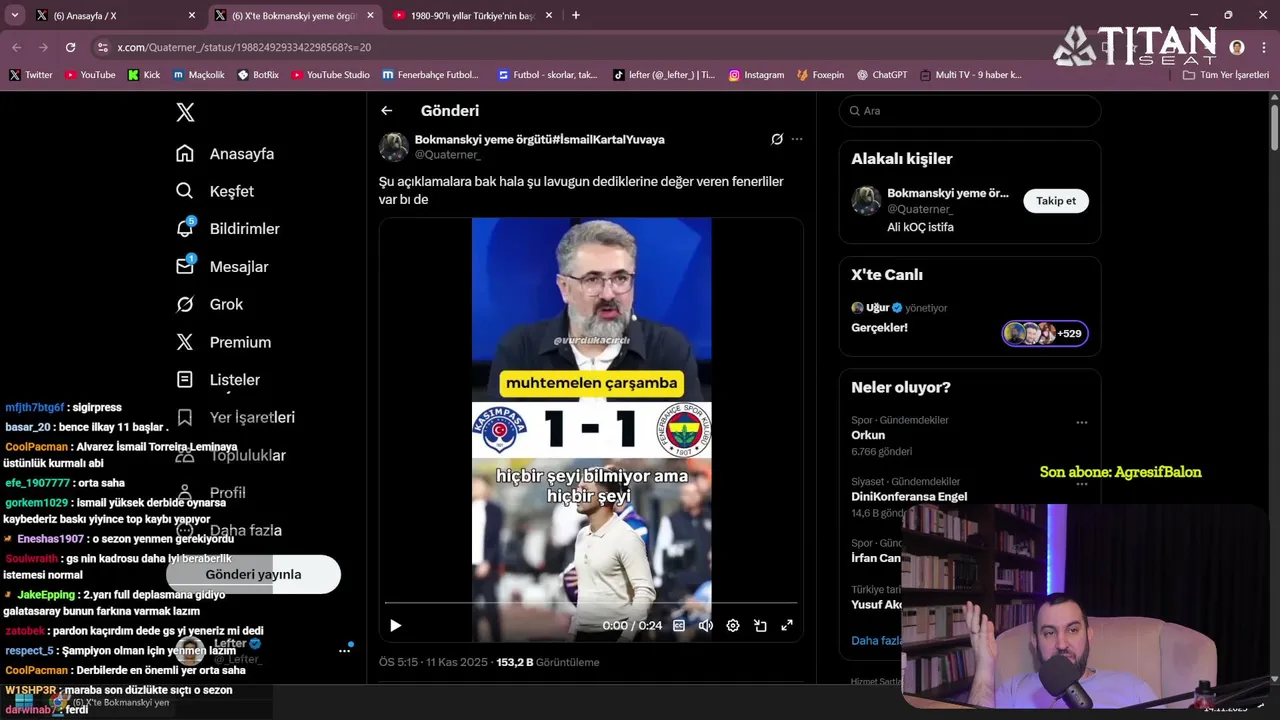
Task: Open Instagram bookmark
Action: click(756, 75)
